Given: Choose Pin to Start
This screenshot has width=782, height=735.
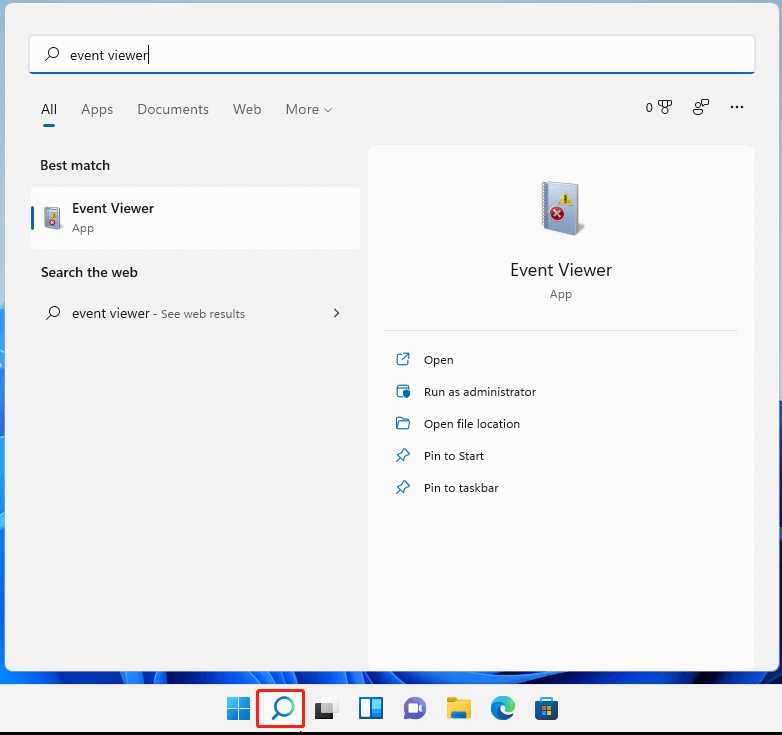Looking at the screenshot, I should point(454,456).
